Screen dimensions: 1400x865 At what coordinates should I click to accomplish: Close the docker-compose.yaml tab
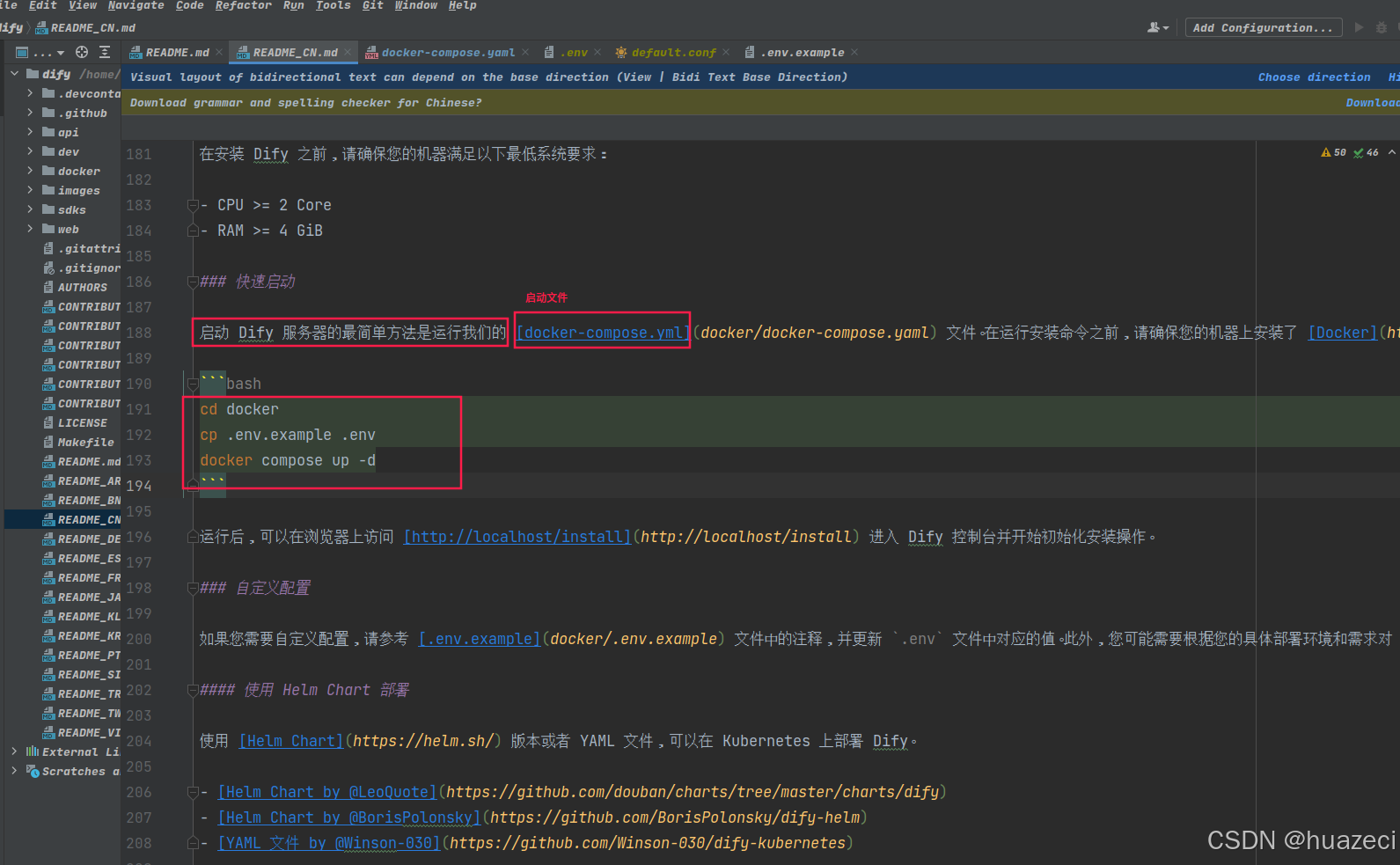coord(525,53)
